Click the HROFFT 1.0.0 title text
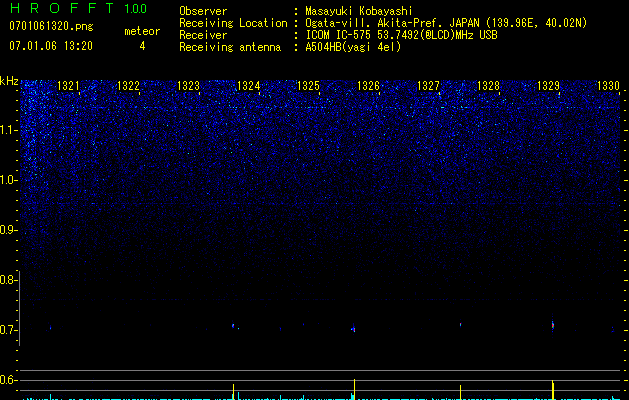Image resolution: width=629 pixels, height=400 pixels. pyautogui.click(x=78, y=8)
